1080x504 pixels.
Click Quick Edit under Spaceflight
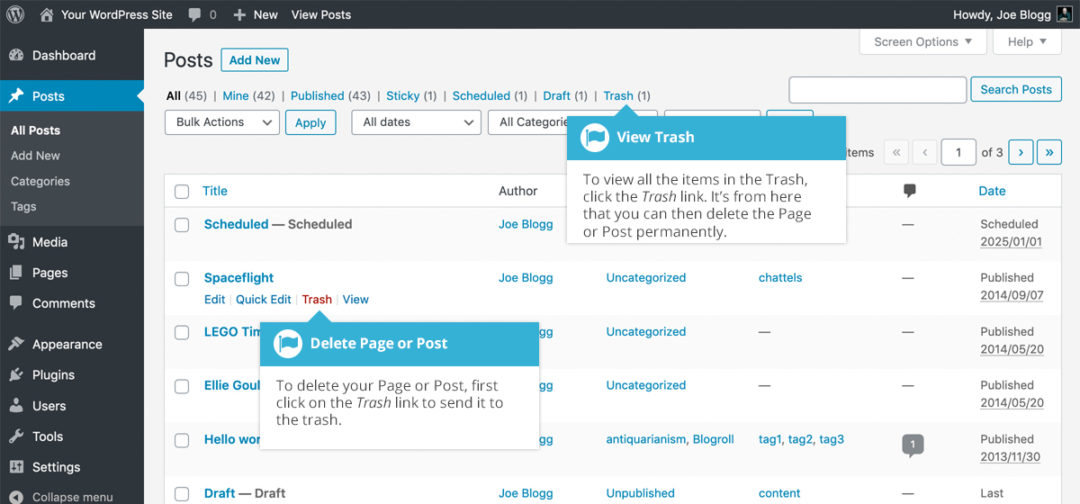264,300
